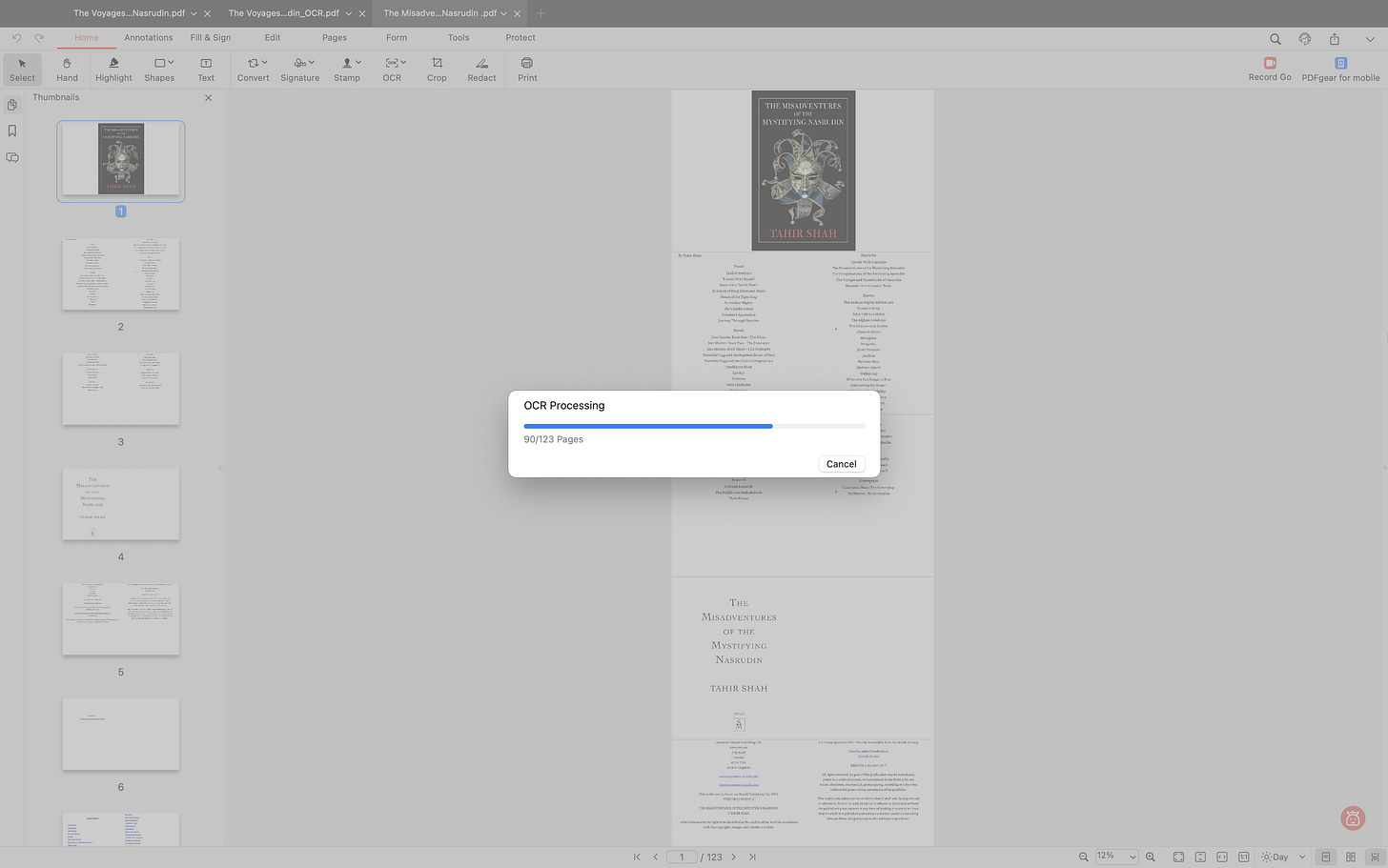Expand the Stamp dropdown arrow

[x=358, y=63]
